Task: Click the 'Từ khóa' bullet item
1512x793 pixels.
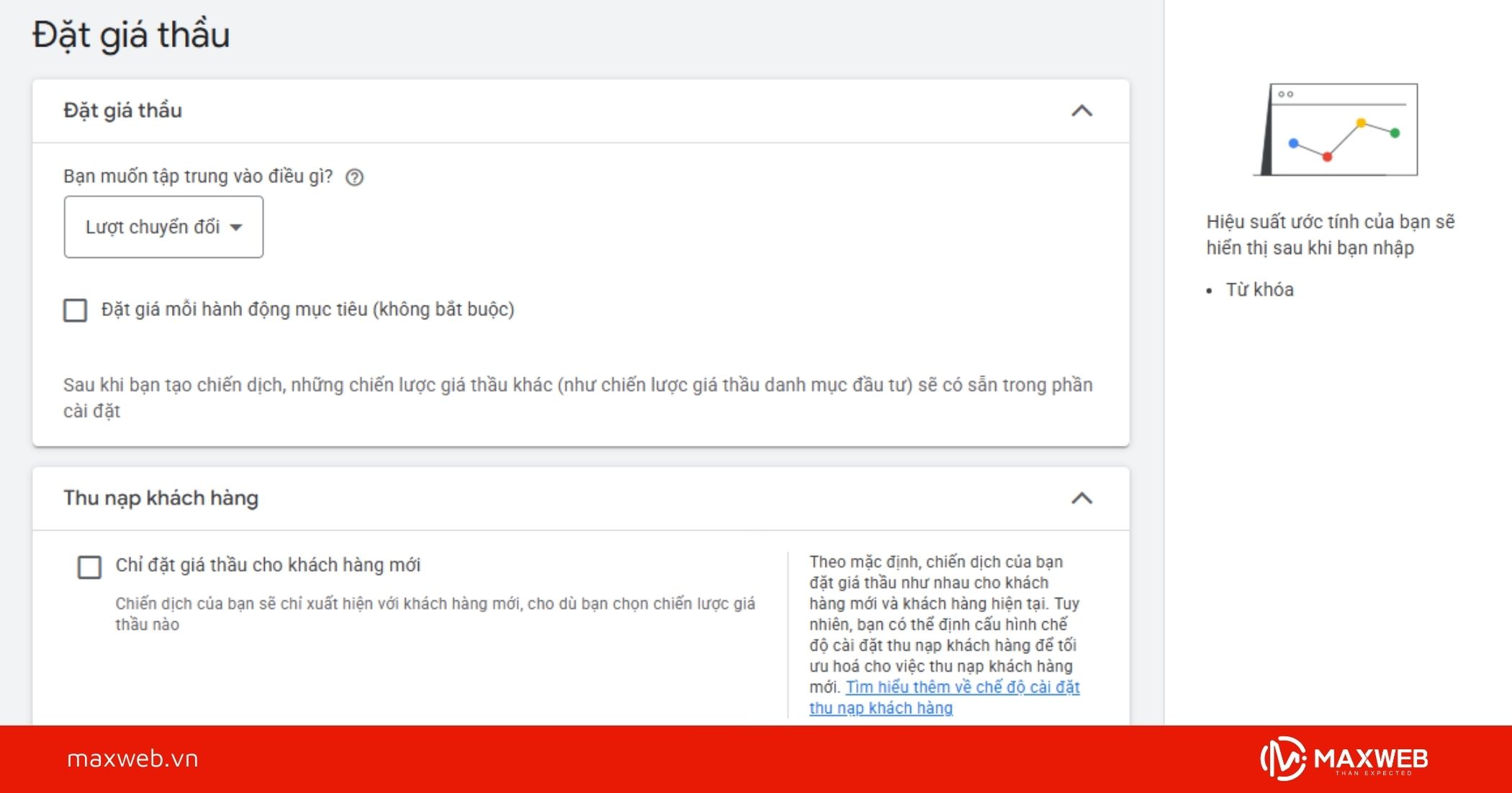Action: tap(1259, 289)
